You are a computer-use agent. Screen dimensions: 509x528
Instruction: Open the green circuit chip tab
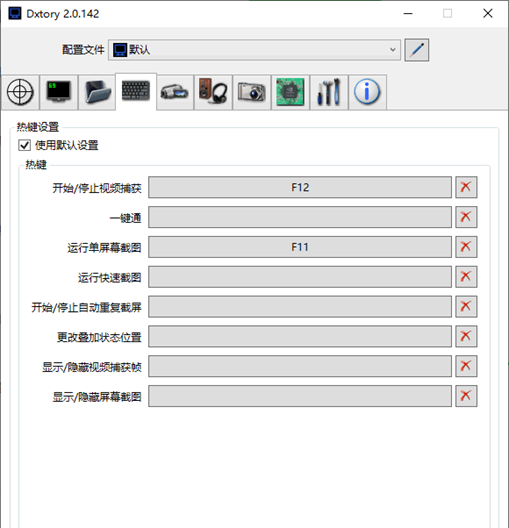click(290, 92)
